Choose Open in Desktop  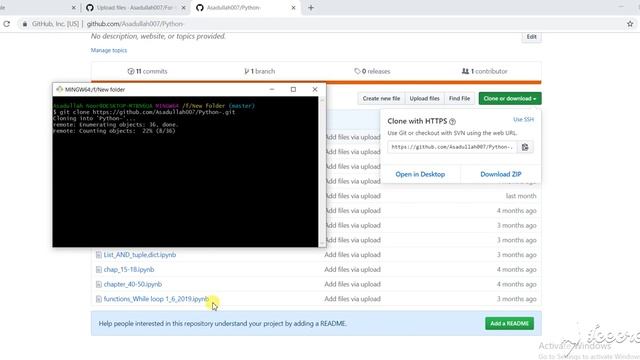point(420,174)
